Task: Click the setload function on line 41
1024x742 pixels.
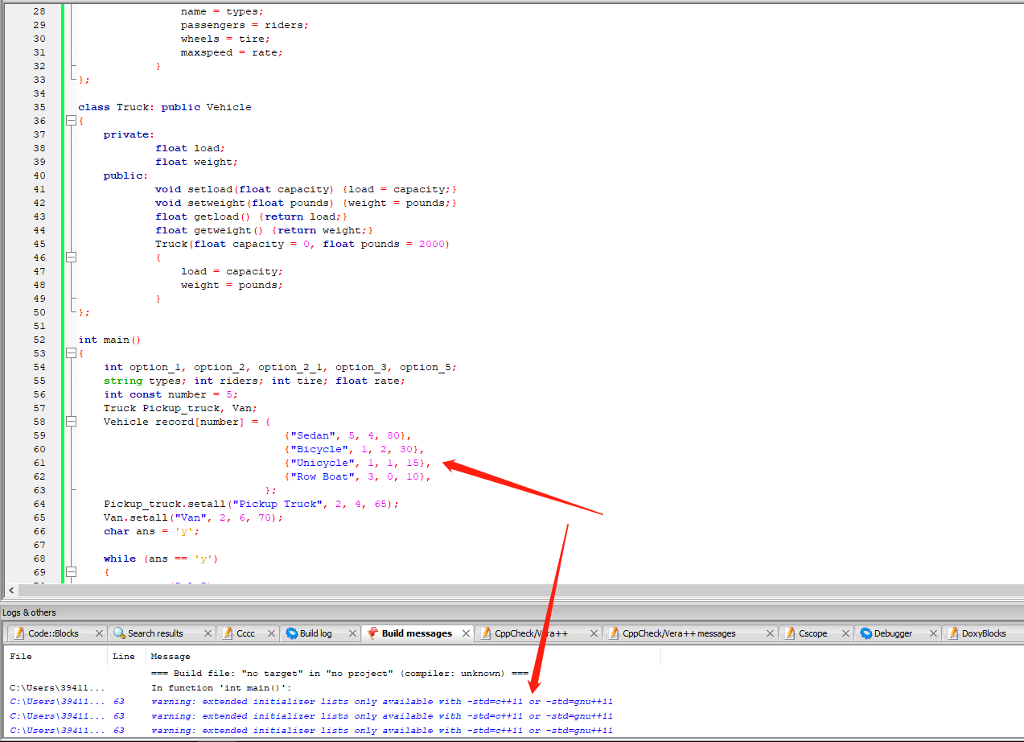Action: point(306,189)
